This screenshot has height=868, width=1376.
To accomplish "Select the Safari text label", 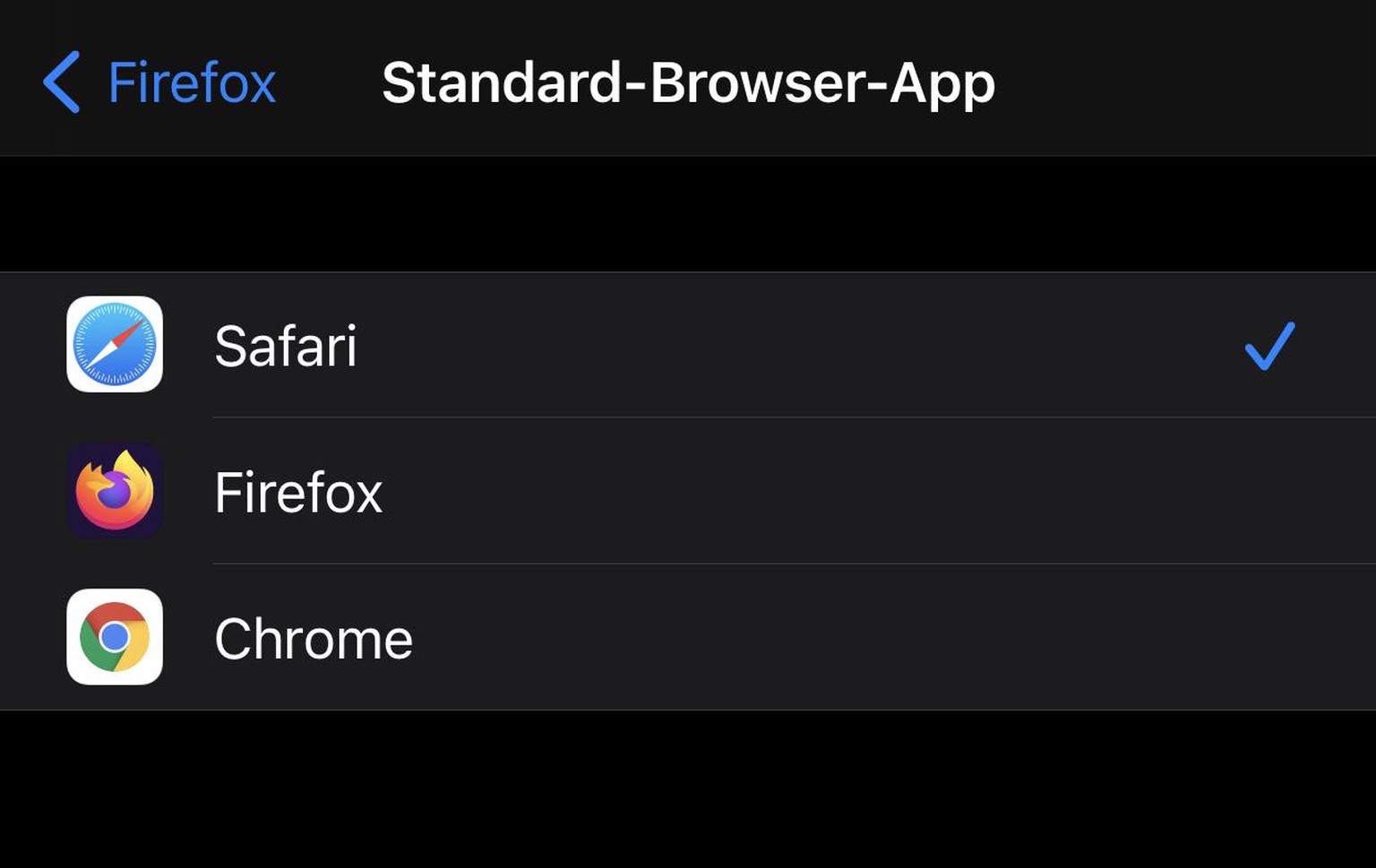I will (x=286, y=347).
